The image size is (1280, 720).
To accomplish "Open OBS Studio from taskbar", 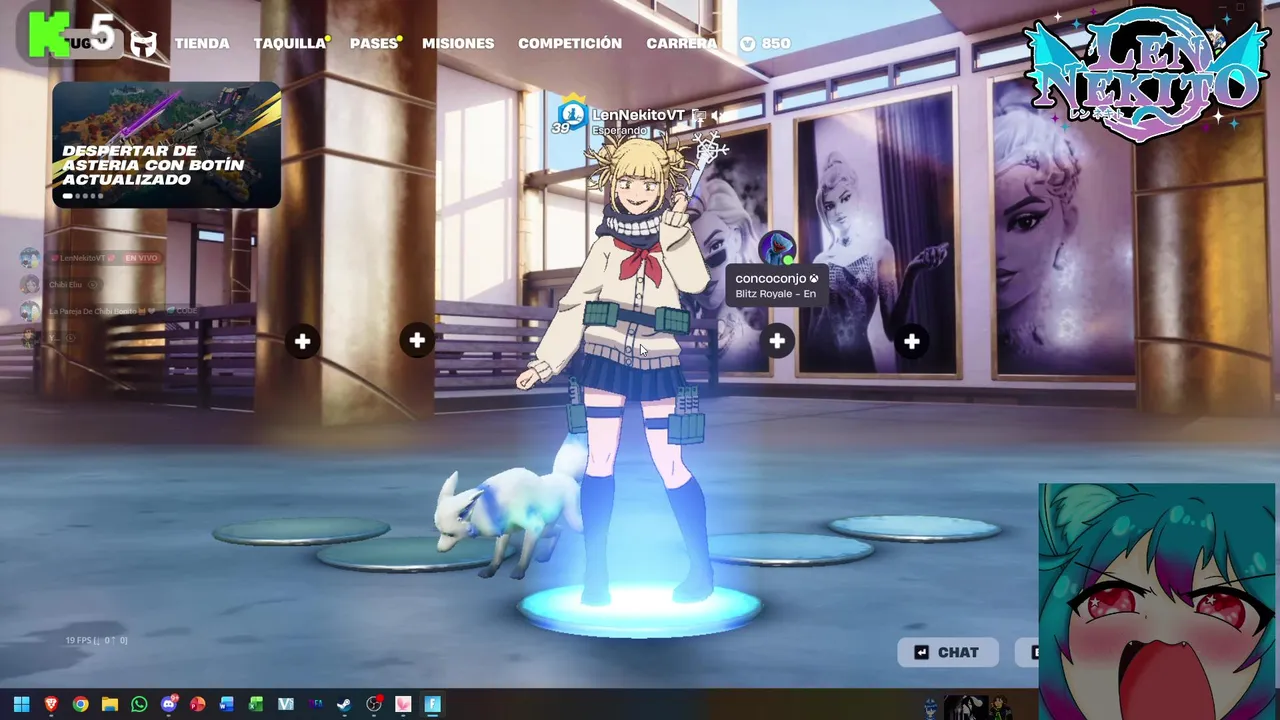I will (374, 704).
